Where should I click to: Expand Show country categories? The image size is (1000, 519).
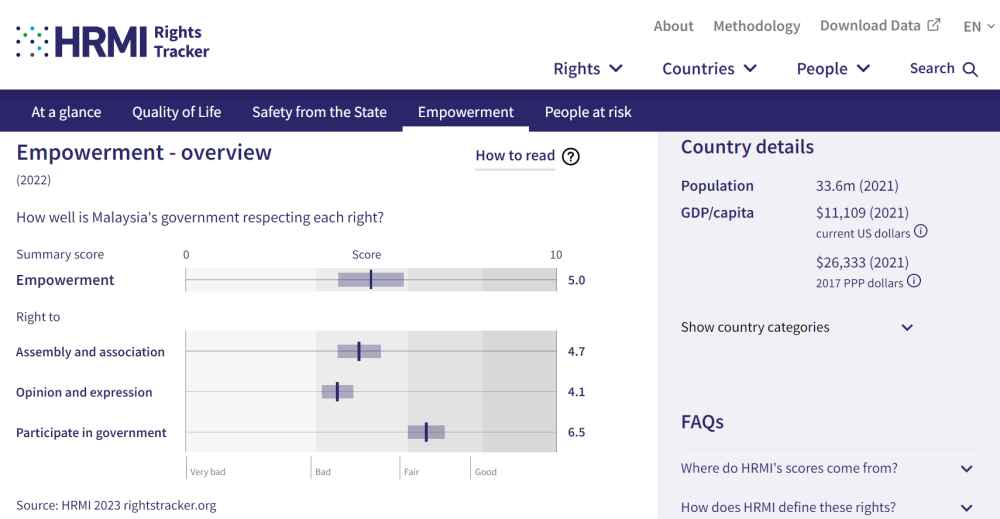click(797, 328)
